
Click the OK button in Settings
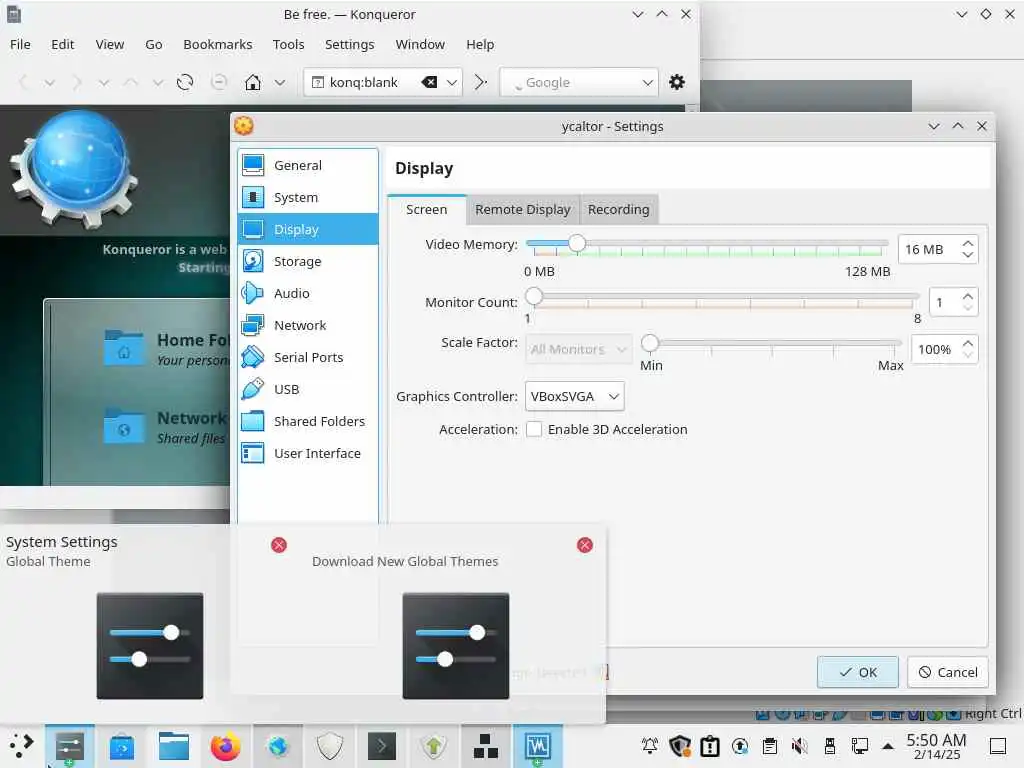(x=857, y=672)
